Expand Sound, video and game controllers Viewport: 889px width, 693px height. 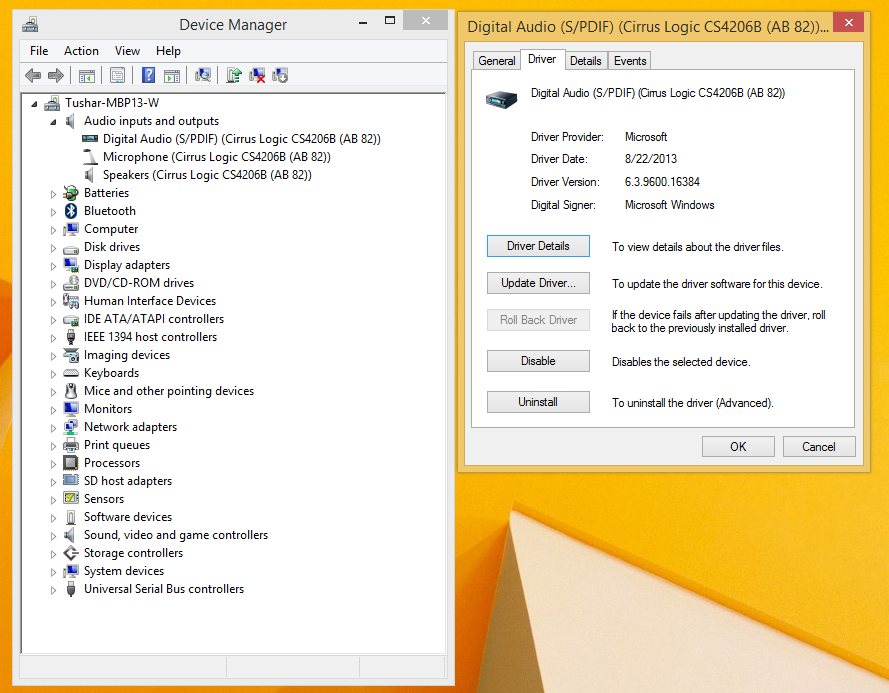[x=53, y=536]
